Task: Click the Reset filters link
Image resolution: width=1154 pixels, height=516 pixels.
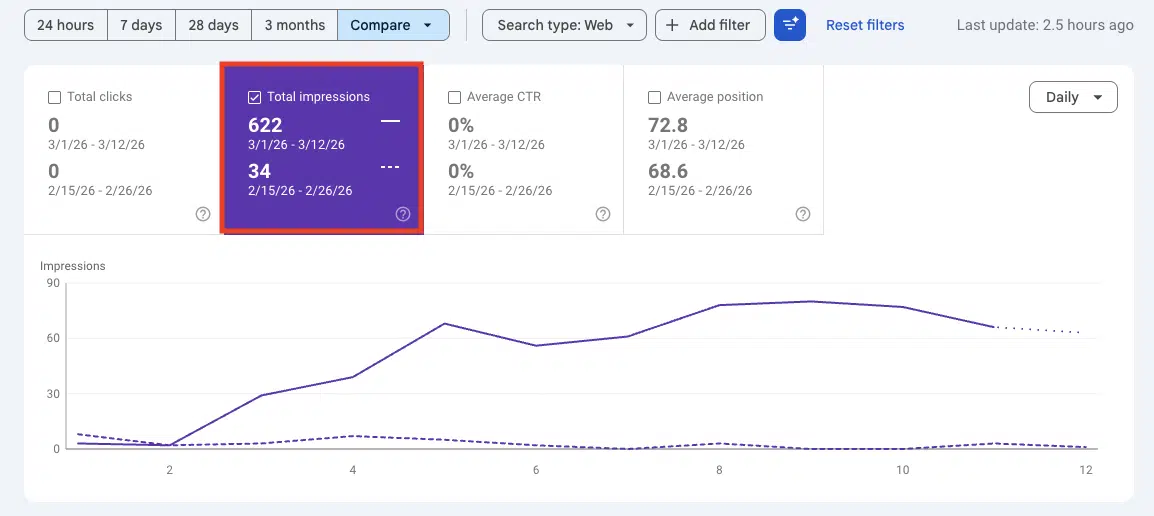Action: point(864,25)
